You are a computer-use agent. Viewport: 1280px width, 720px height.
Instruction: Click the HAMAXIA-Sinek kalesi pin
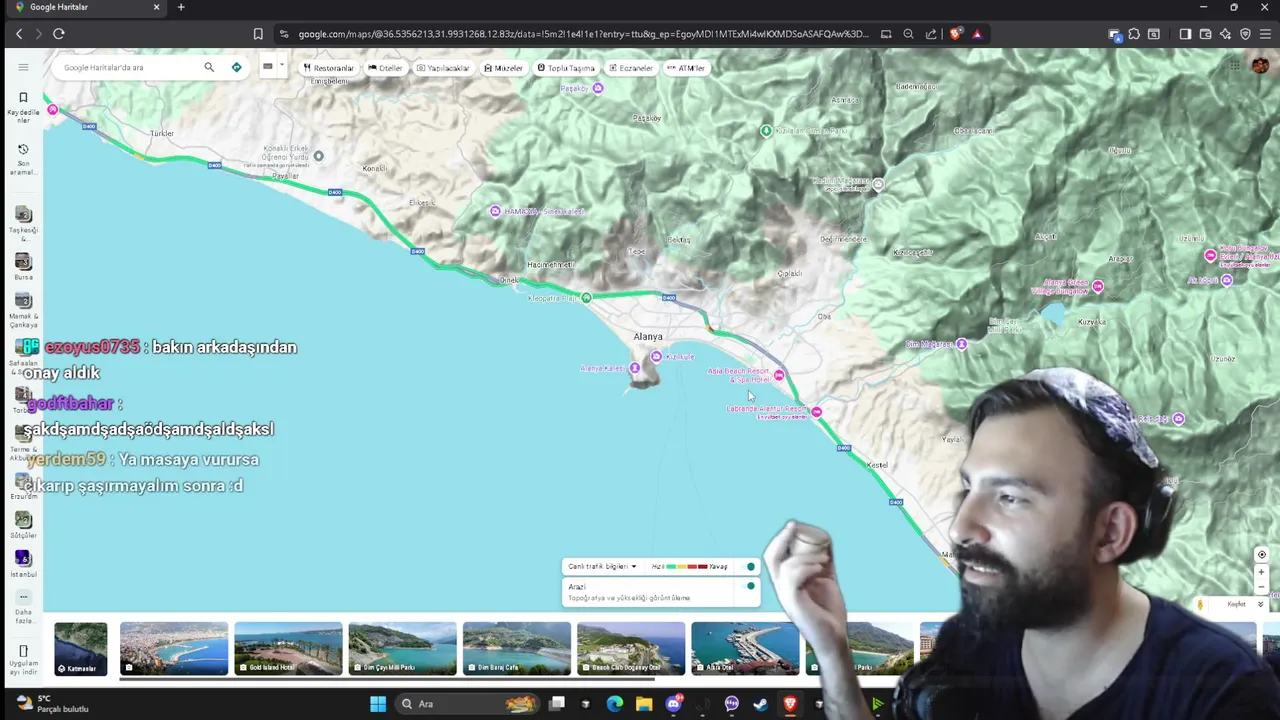tap(495, 211)
